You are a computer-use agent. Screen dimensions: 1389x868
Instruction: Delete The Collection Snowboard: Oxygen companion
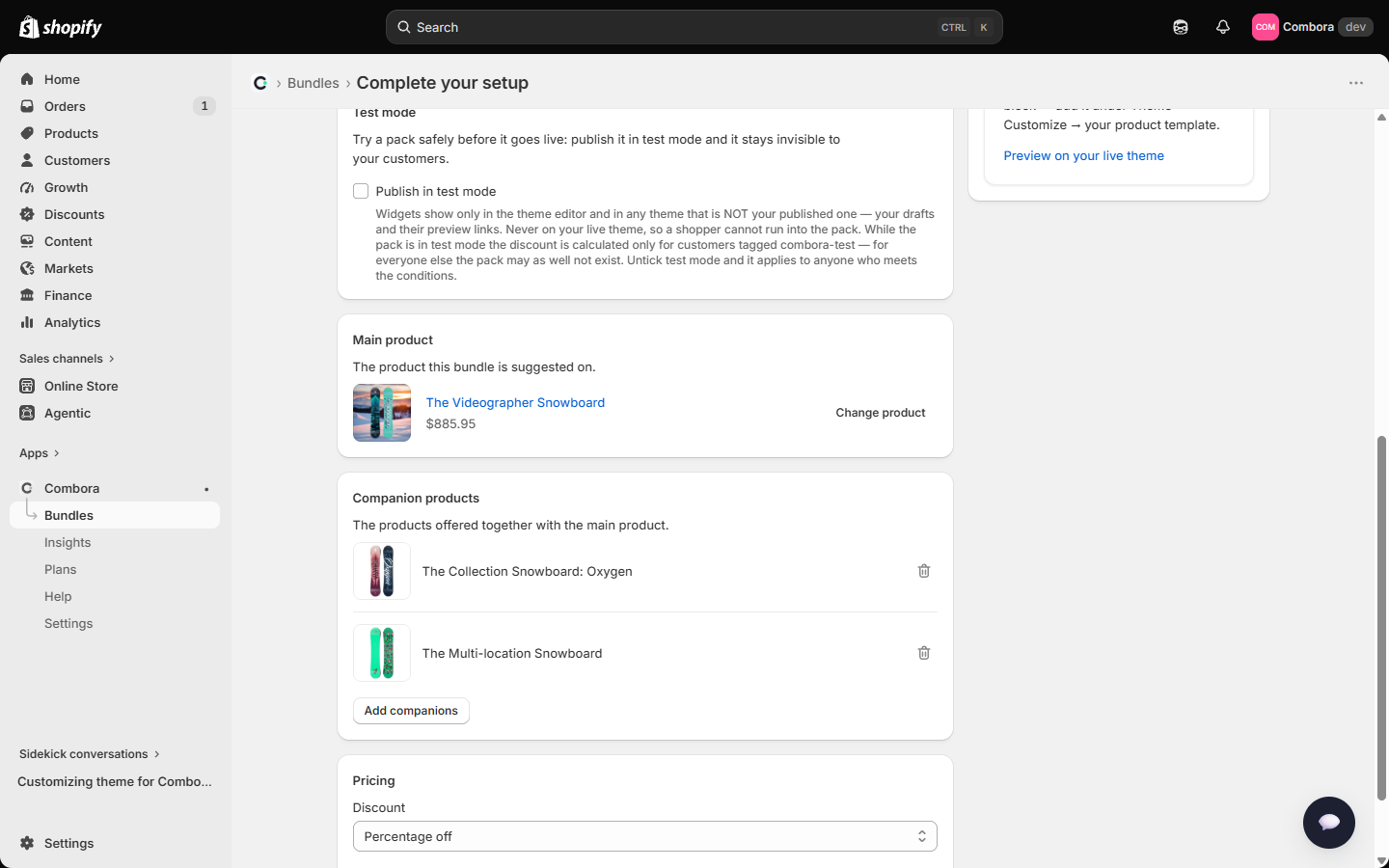[x=924, y=571]
